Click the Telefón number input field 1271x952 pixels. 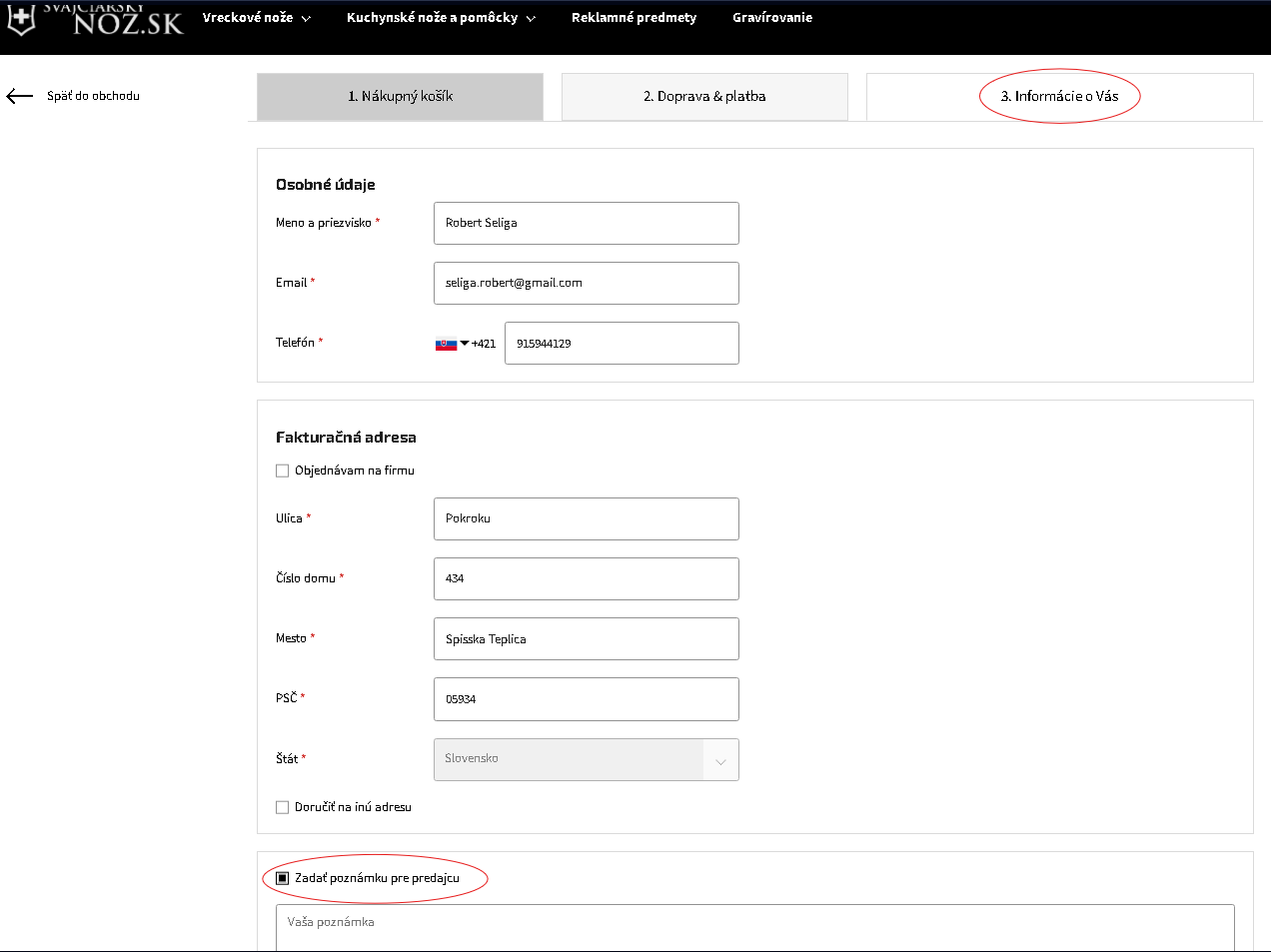click(622, 343)
